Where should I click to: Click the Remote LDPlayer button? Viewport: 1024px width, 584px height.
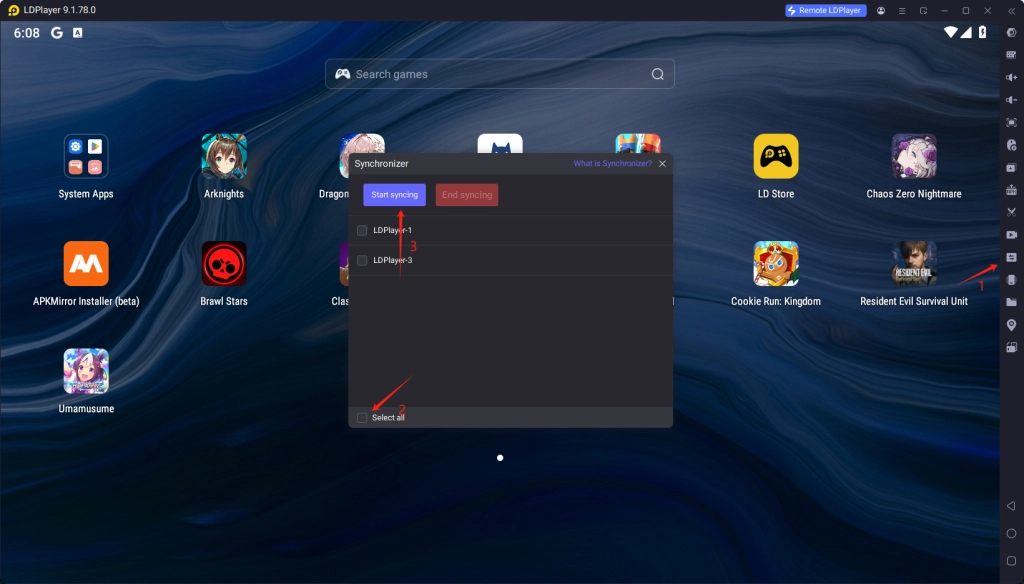825,10
